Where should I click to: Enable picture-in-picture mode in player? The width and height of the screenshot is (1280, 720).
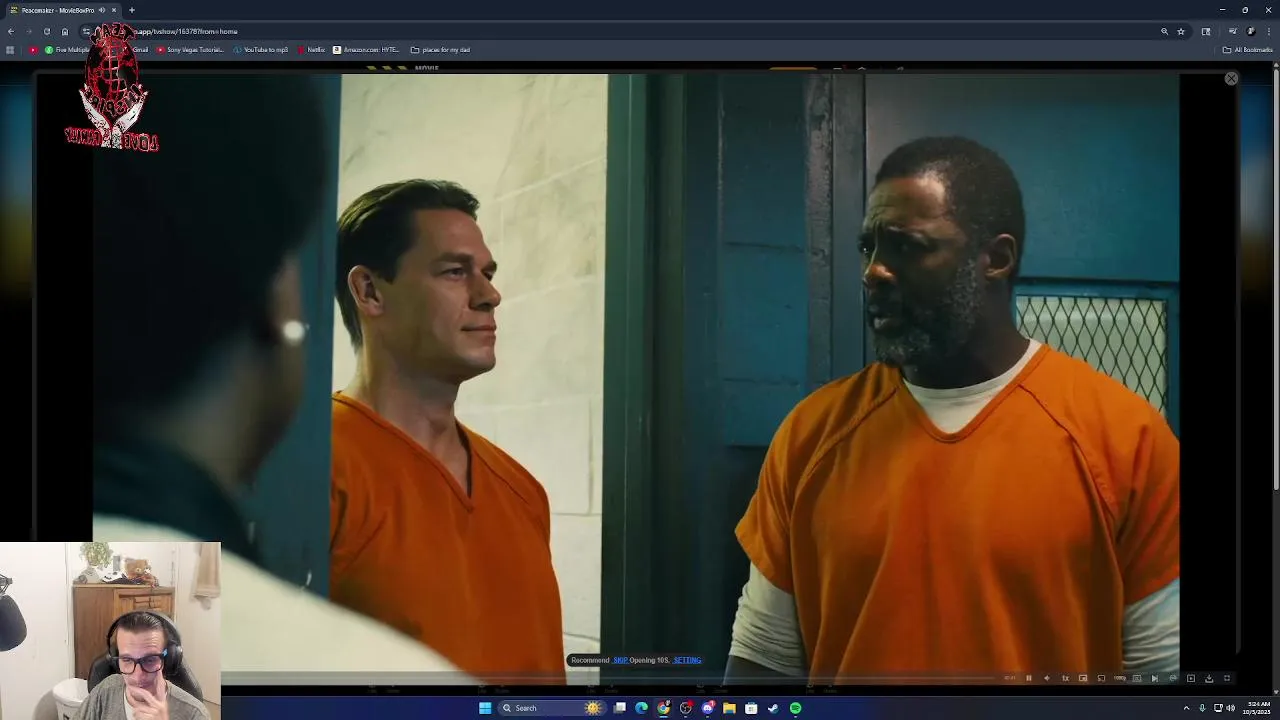1083,678
